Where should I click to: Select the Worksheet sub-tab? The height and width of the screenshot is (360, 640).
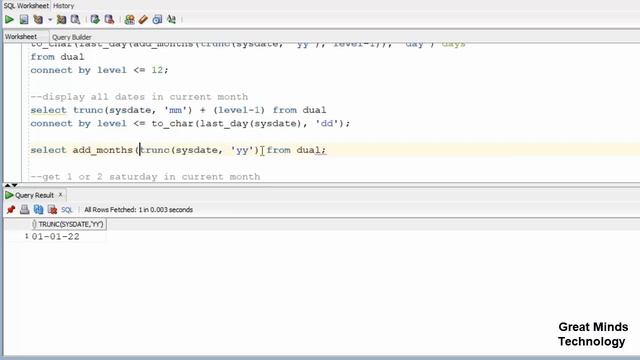coord(21,37)
